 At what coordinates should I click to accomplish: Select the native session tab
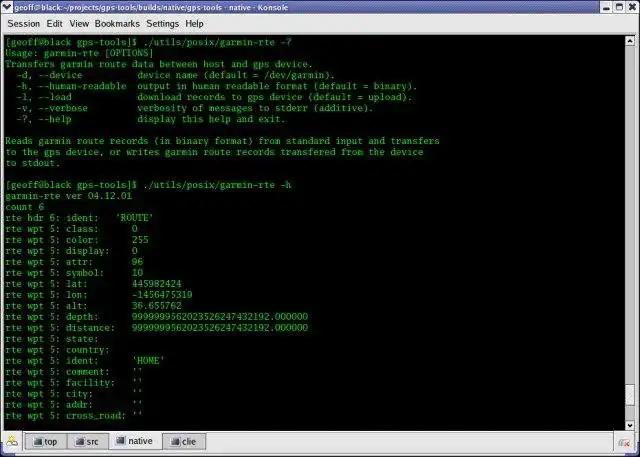135,441
